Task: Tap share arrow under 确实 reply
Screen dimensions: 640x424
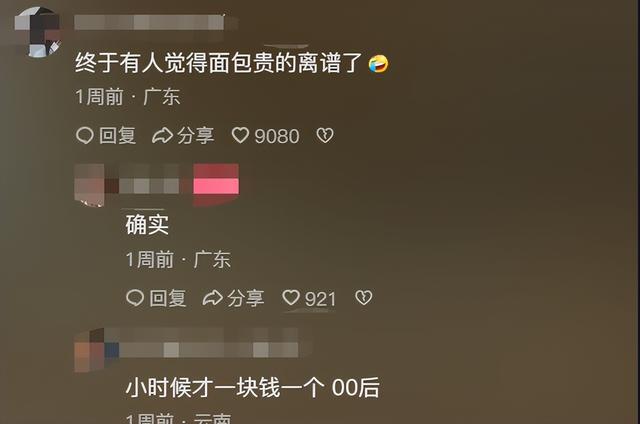Action: pyautogui.click(x=213, y=297)
